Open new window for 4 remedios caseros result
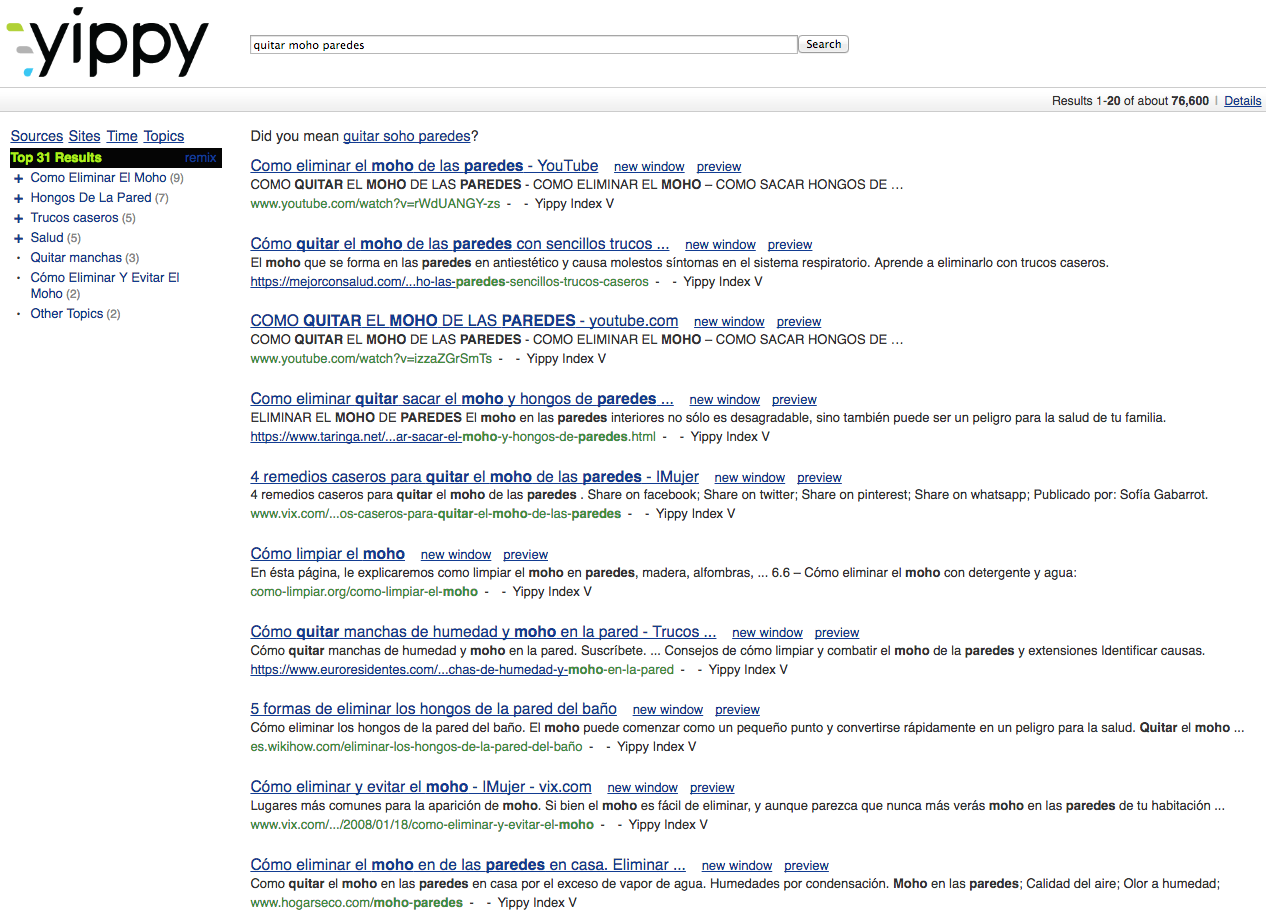 pyautogui.click(x=750, y=478)
